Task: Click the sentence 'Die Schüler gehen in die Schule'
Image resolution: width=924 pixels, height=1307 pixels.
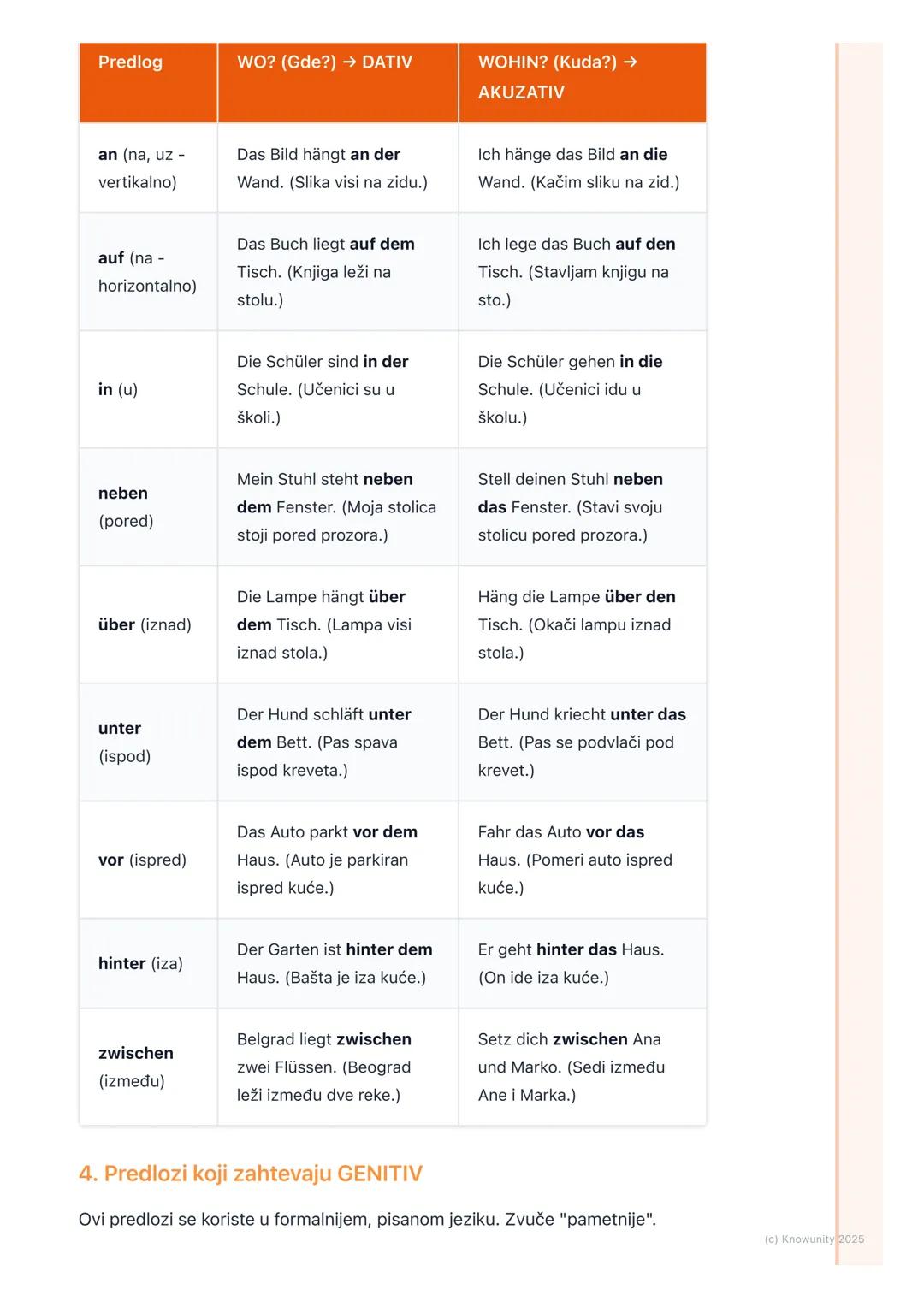Action: click(570, 390)
